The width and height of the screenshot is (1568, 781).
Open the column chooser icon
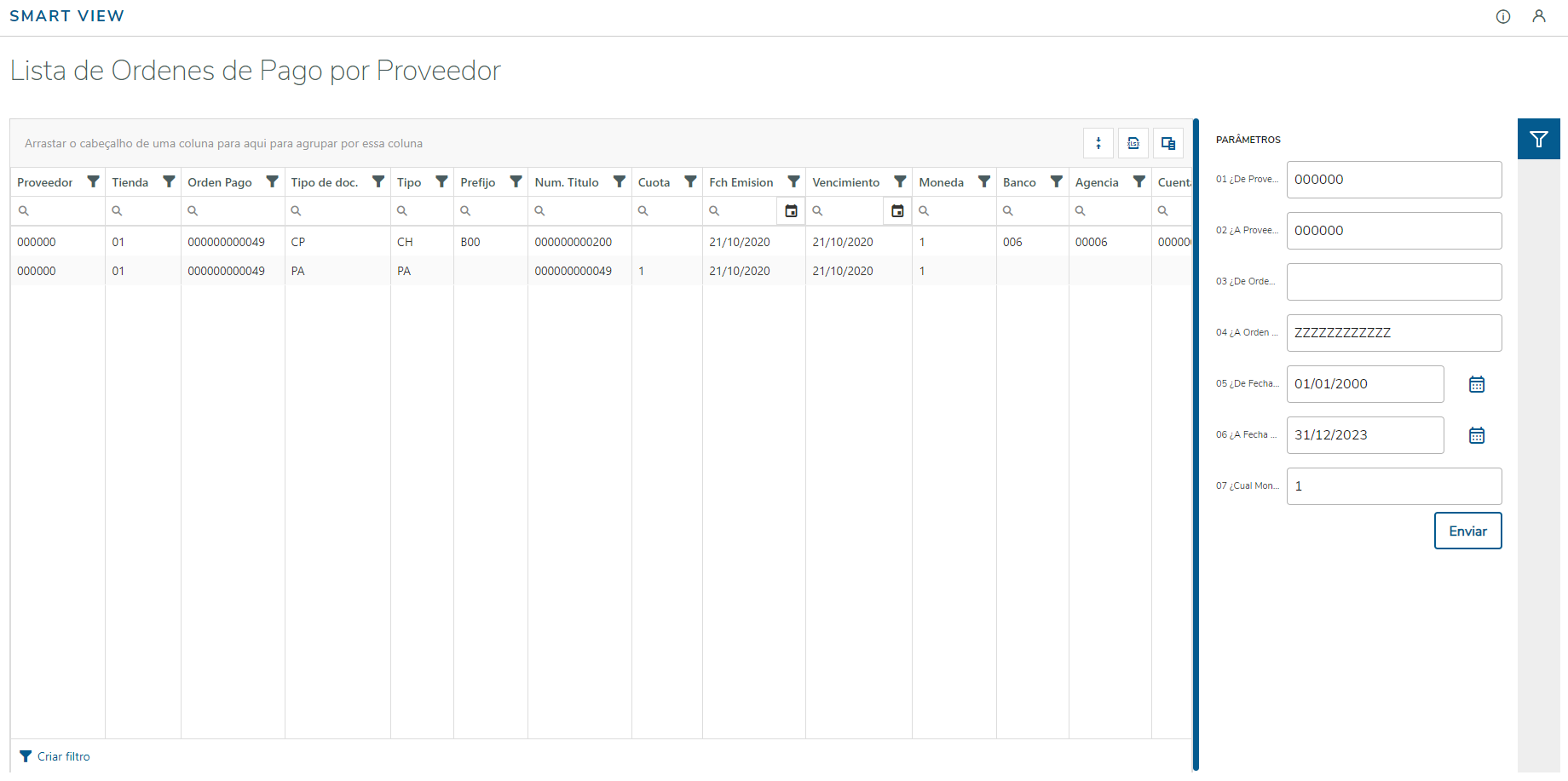(x=1168, y=143)
